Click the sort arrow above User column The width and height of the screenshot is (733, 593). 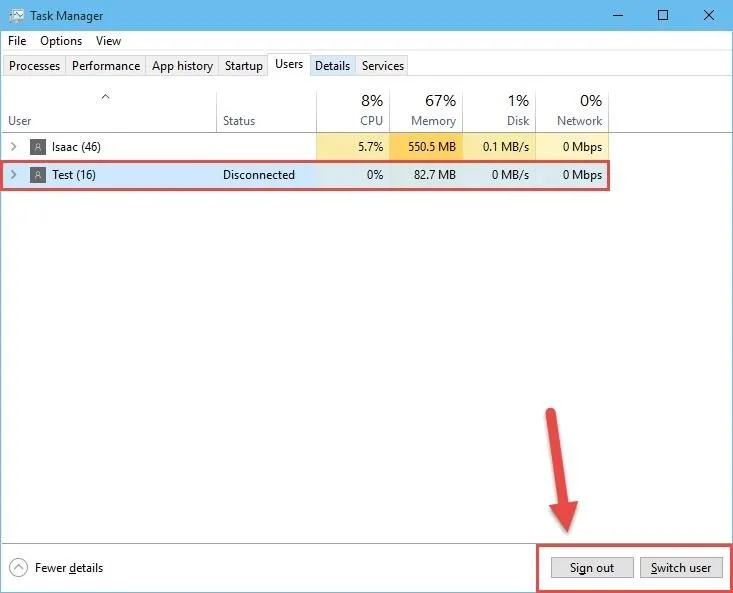(106, 97)
